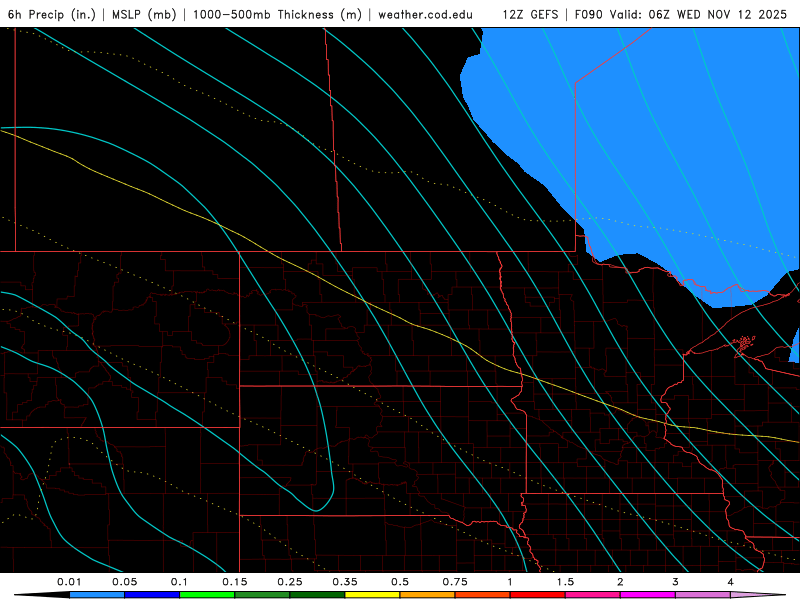Select the orange 0.5–0.75 legend swatch

[428, 595]
